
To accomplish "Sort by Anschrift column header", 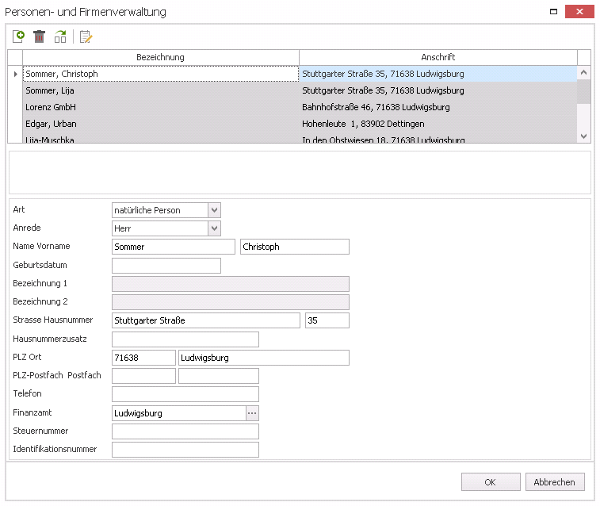I will point(438,57).
